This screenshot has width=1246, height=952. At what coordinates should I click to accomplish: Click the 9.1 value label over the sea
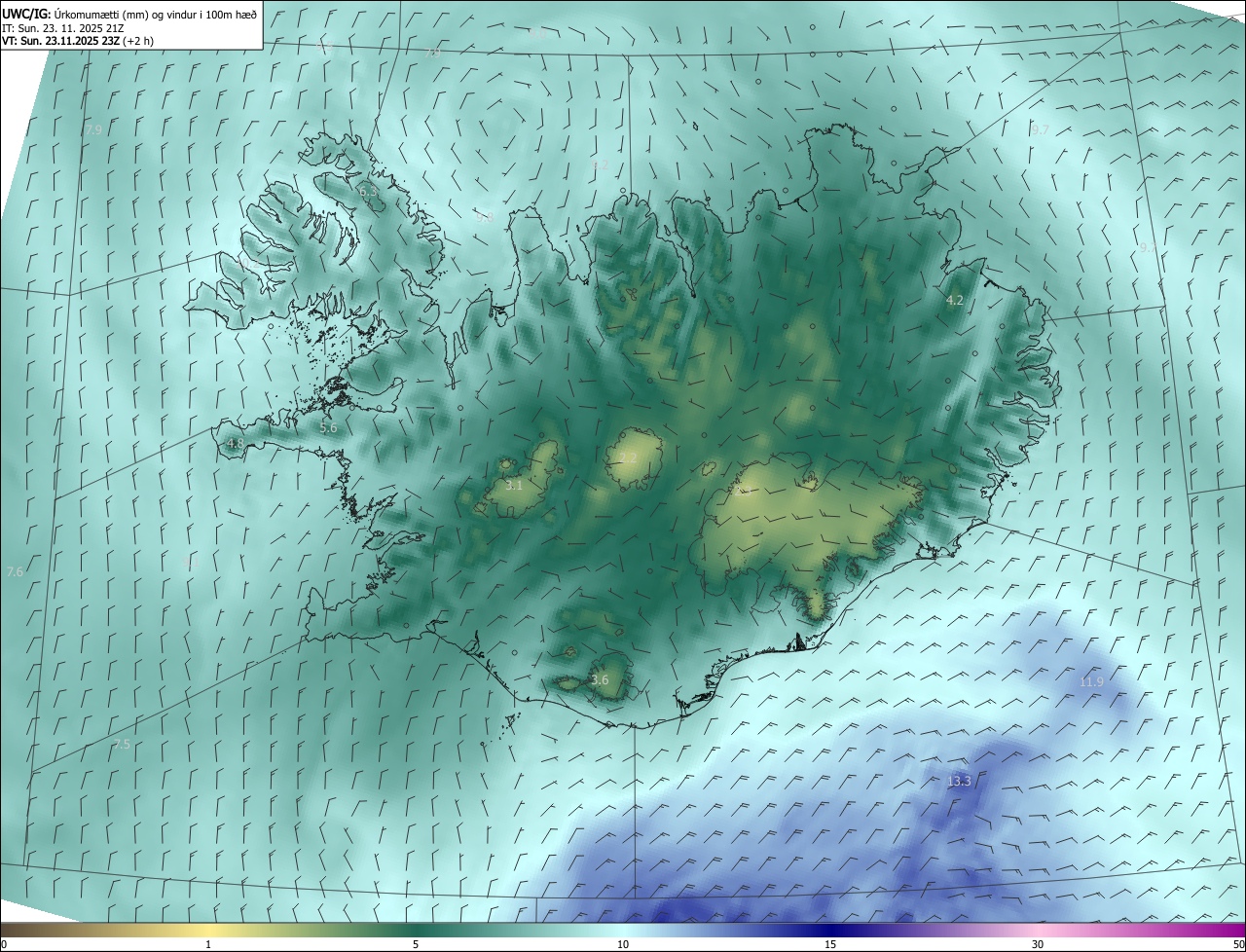point(190,562)
